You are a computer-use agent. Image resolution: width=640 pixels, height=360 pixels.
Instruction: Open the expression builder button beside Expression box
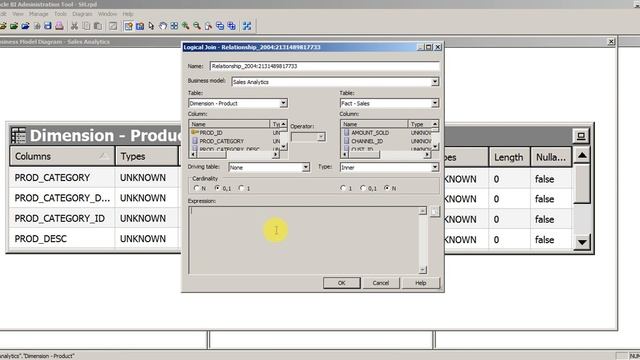click(435, 211)
